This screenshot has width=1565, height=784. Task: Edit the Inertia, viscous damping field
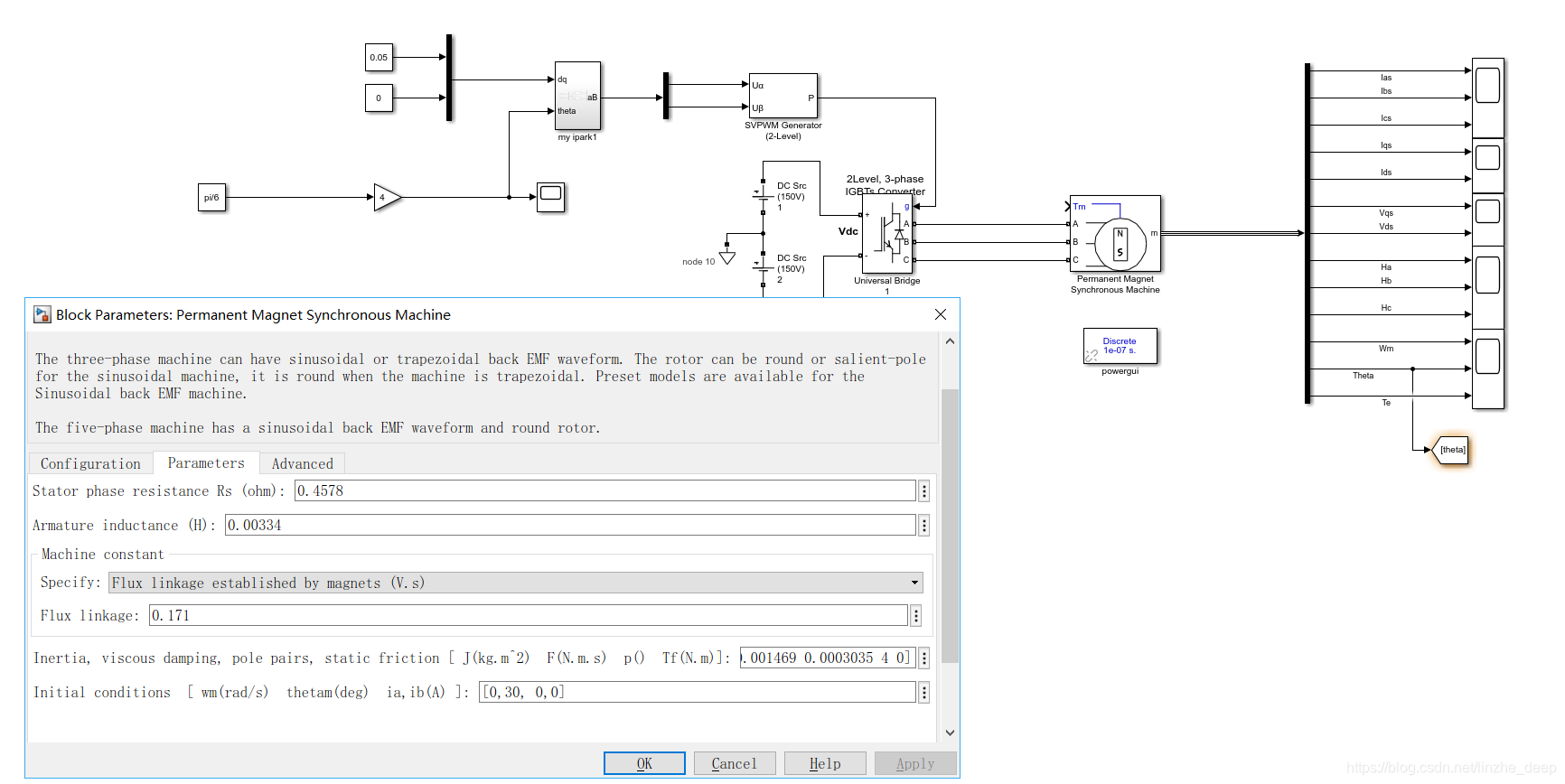click(x=828, y=658)
